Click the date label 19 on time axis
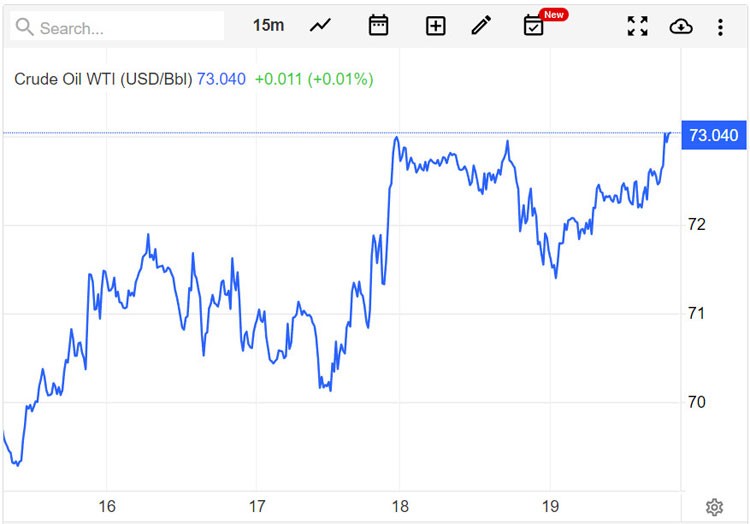This screenshot has width=750, height=524. click(x=548, y=506)
